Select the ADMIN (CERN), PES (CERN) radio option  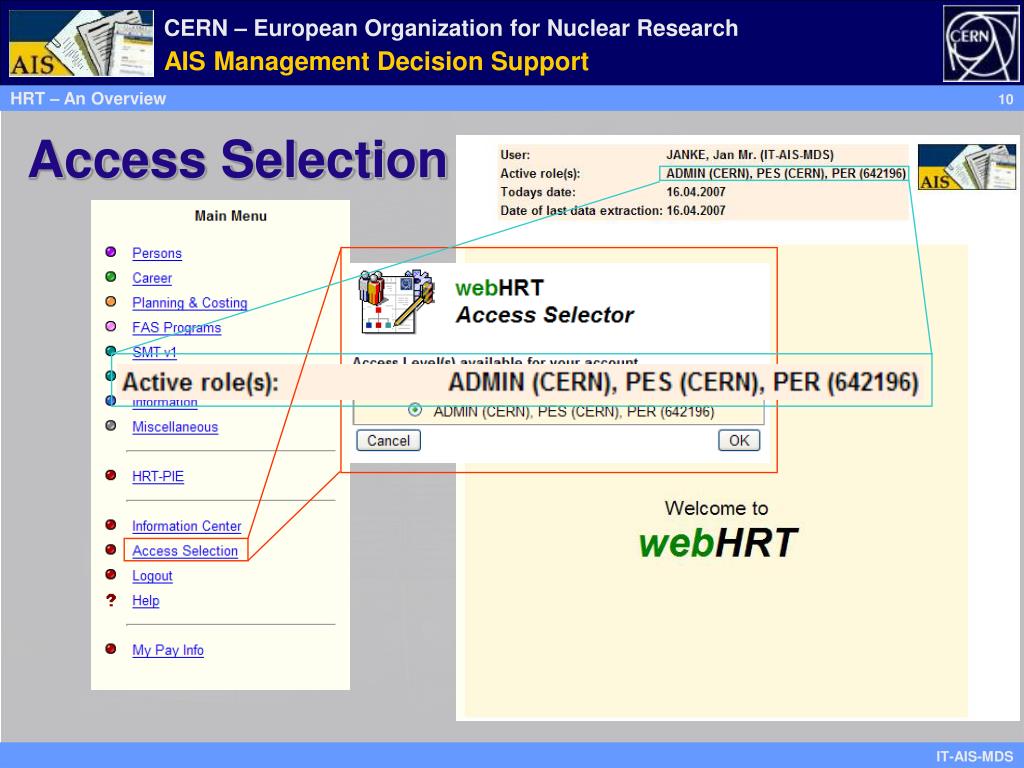[415, 410]
